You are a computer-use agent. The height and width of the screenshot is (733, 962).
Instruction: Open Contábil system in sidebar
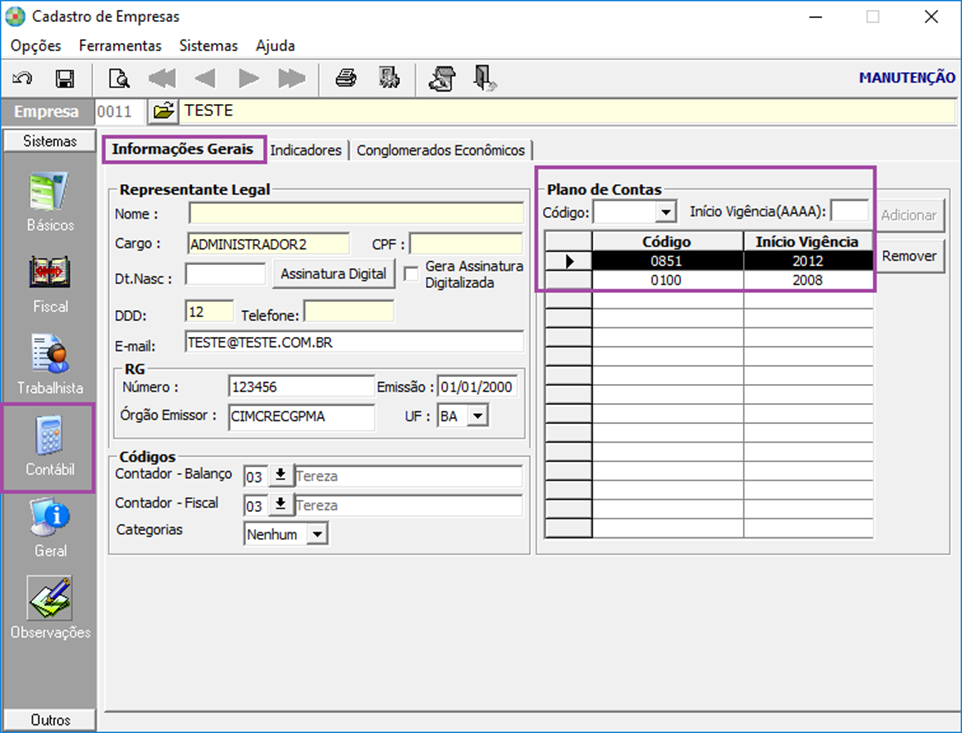coord(49,447)
